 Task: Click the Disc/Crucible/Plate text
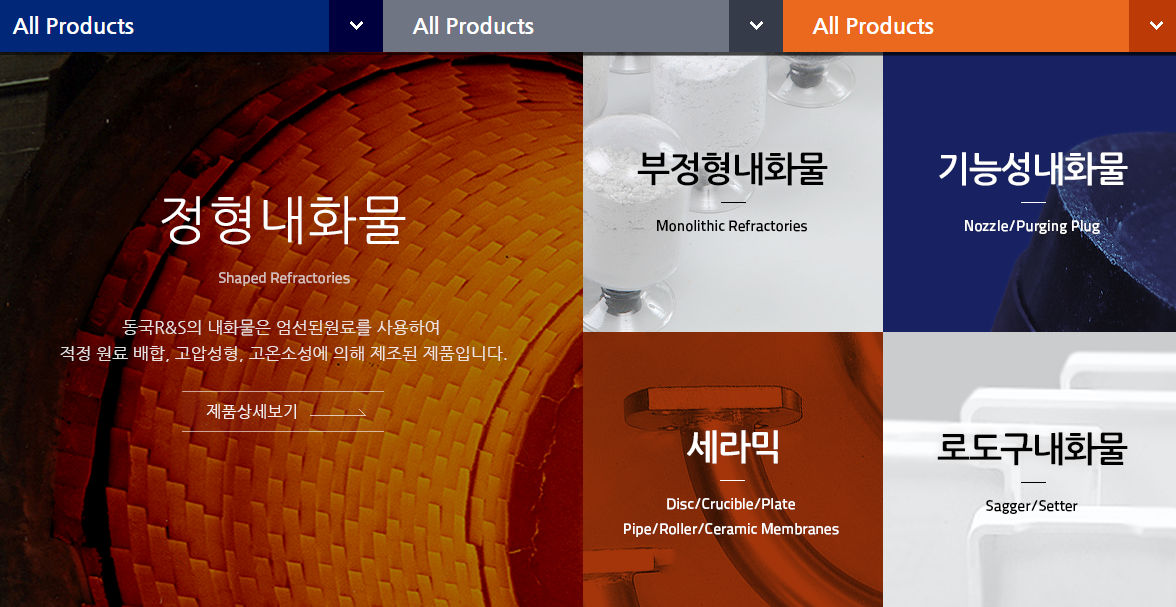[x=730, y=504]
